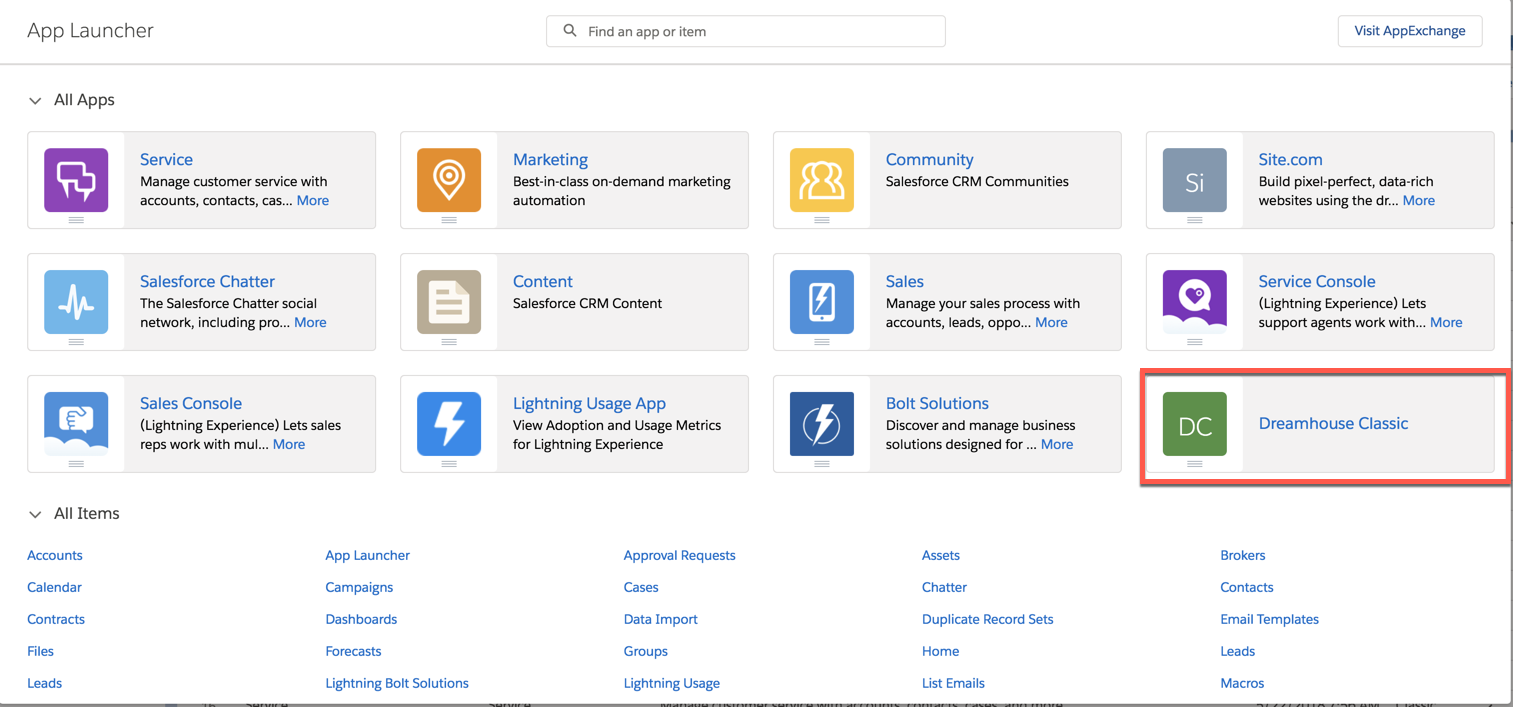Viewport: 1513px width, 707px height.
Task: Open the Bolt Solutions title link
Action: click(937, 403)
